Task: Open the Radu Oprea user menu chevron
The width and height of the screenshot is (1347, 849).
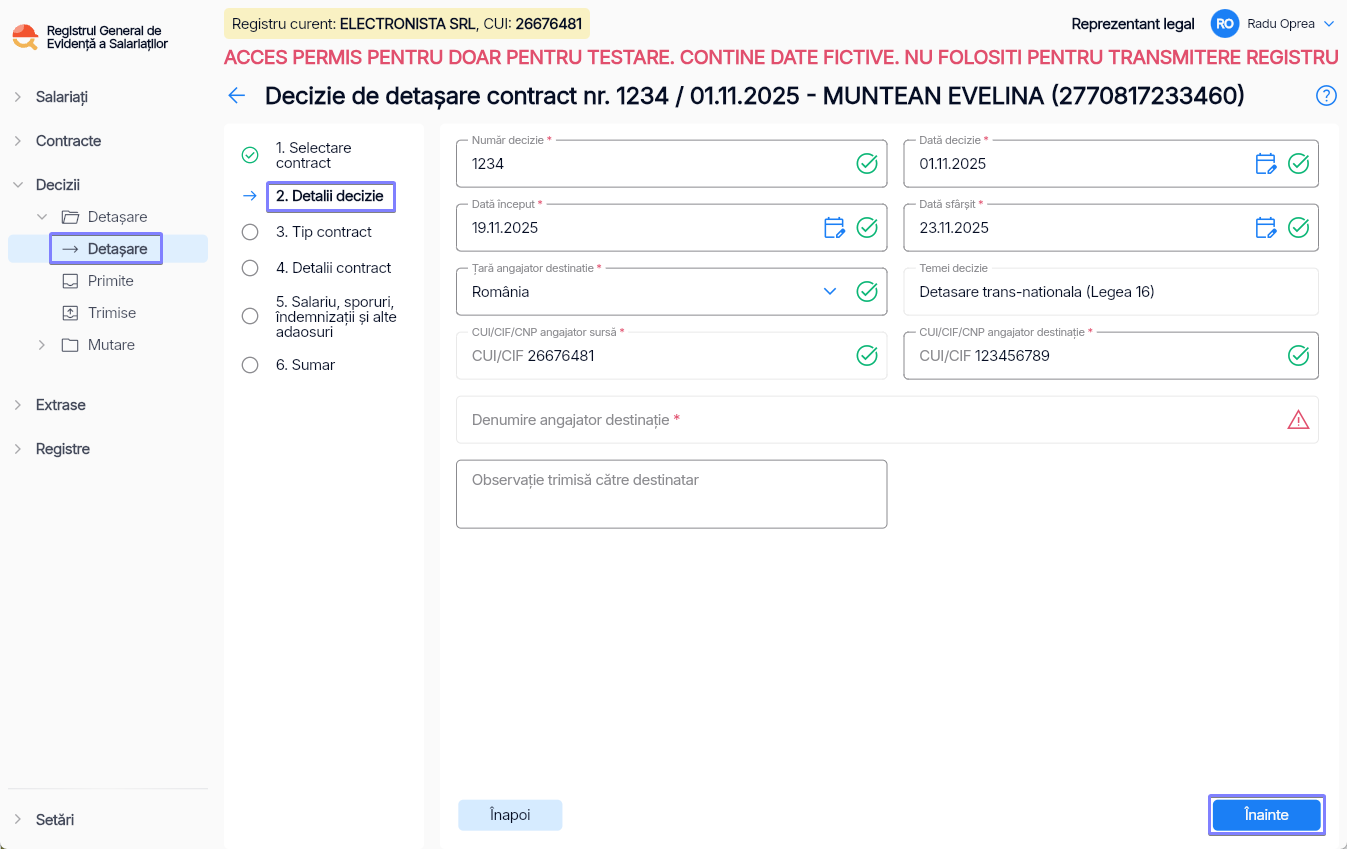Action: [x=1329, y=24]
